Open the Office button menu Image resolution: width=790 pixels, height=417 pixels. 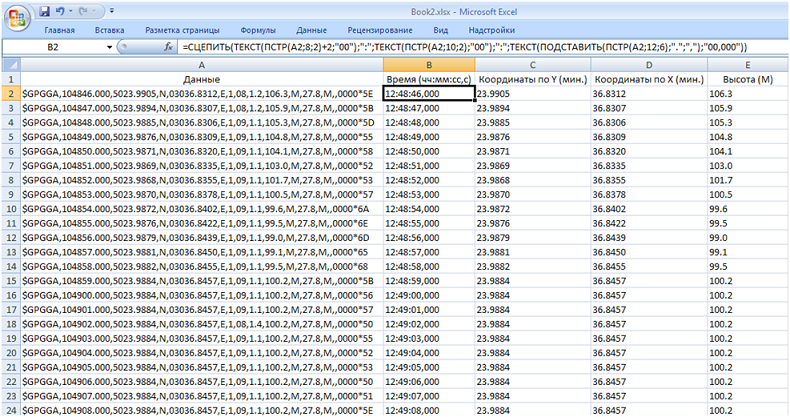17,18
